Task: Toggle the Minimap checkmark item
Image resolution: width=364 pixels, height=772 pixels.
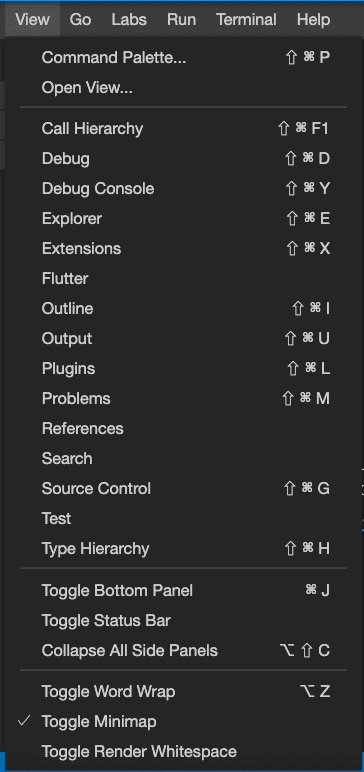Action: click(183, 722)
